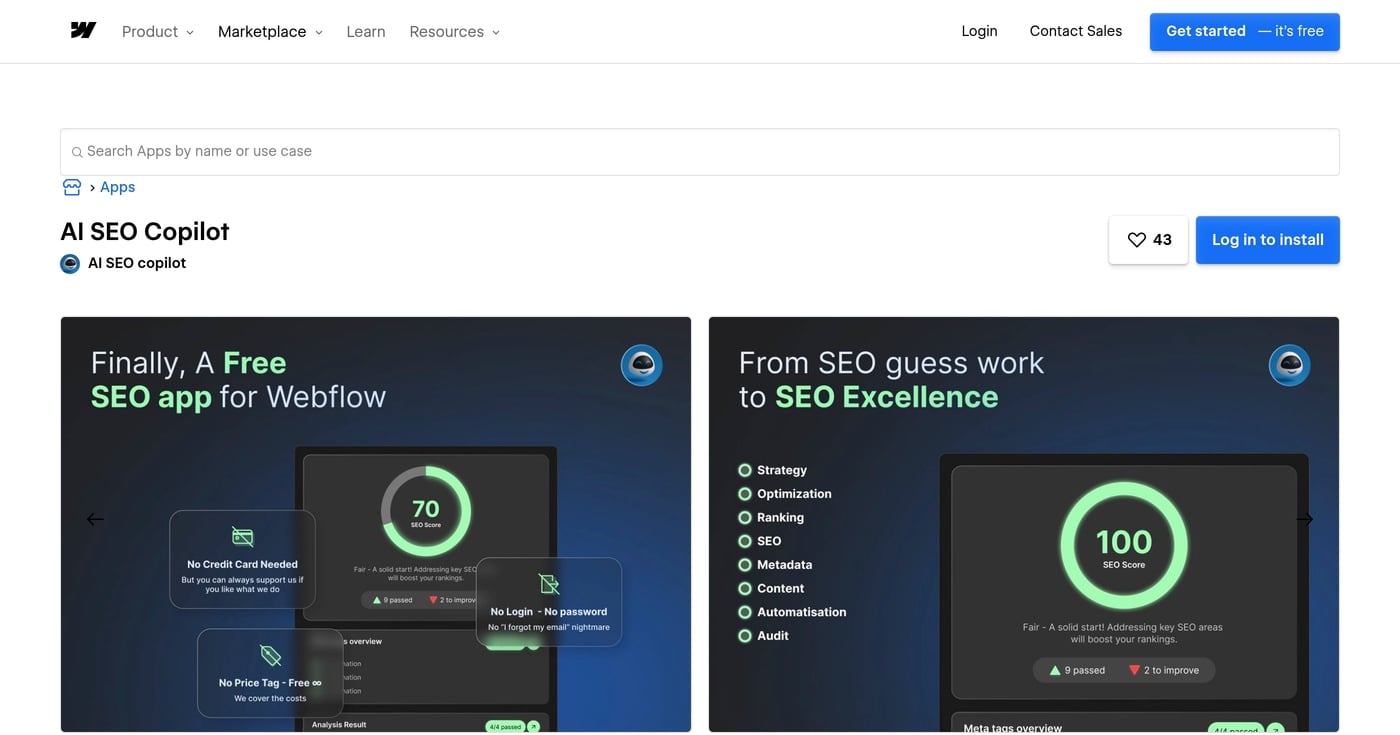Go to the Login page
This screenshot has width=1400, height=735.
(x=979, y=31)
